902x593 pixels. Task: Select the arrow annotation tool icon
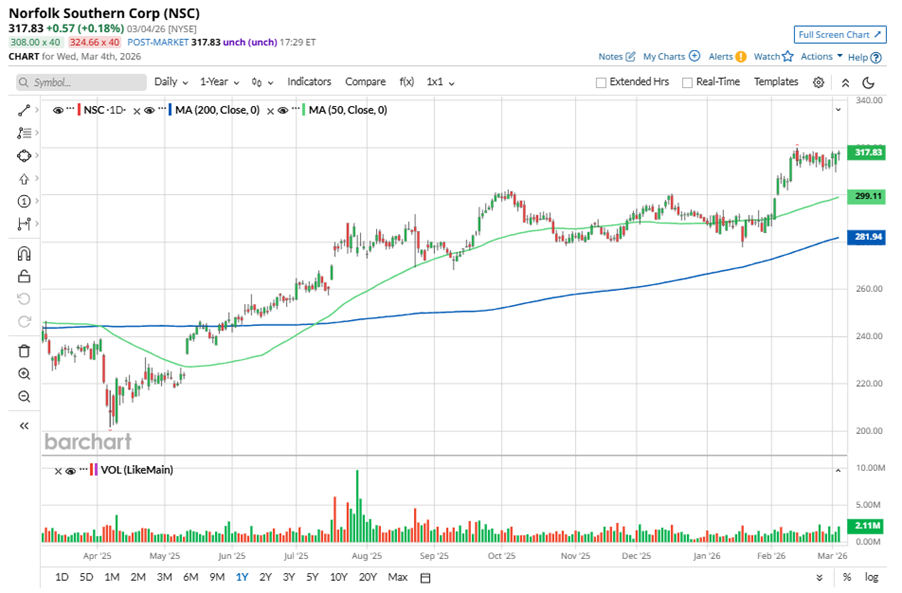(x=24, y=179)
